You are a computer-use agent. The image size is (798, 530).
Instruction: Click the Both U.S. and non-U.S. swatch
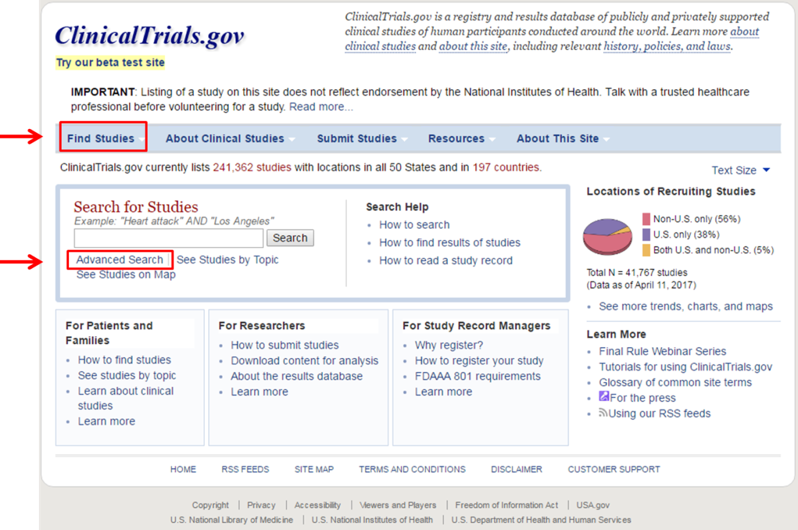click(646, 250)
